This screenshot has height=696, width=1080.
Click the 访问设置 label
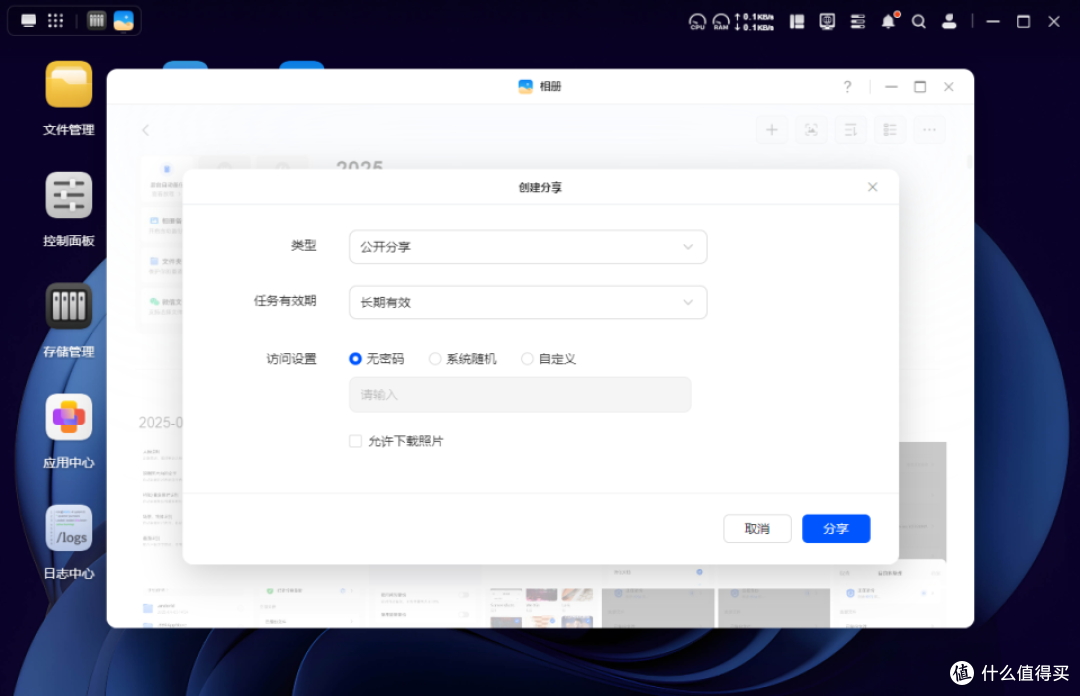point(291,359)
